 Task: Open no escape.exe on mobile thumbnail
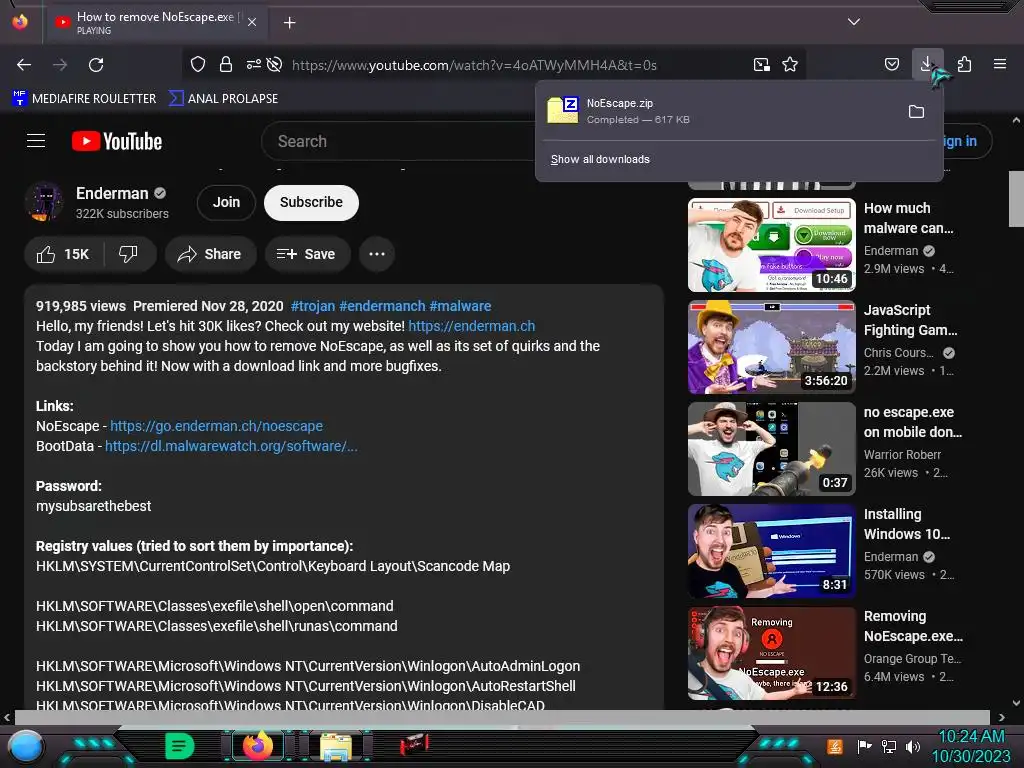[771, 449]
